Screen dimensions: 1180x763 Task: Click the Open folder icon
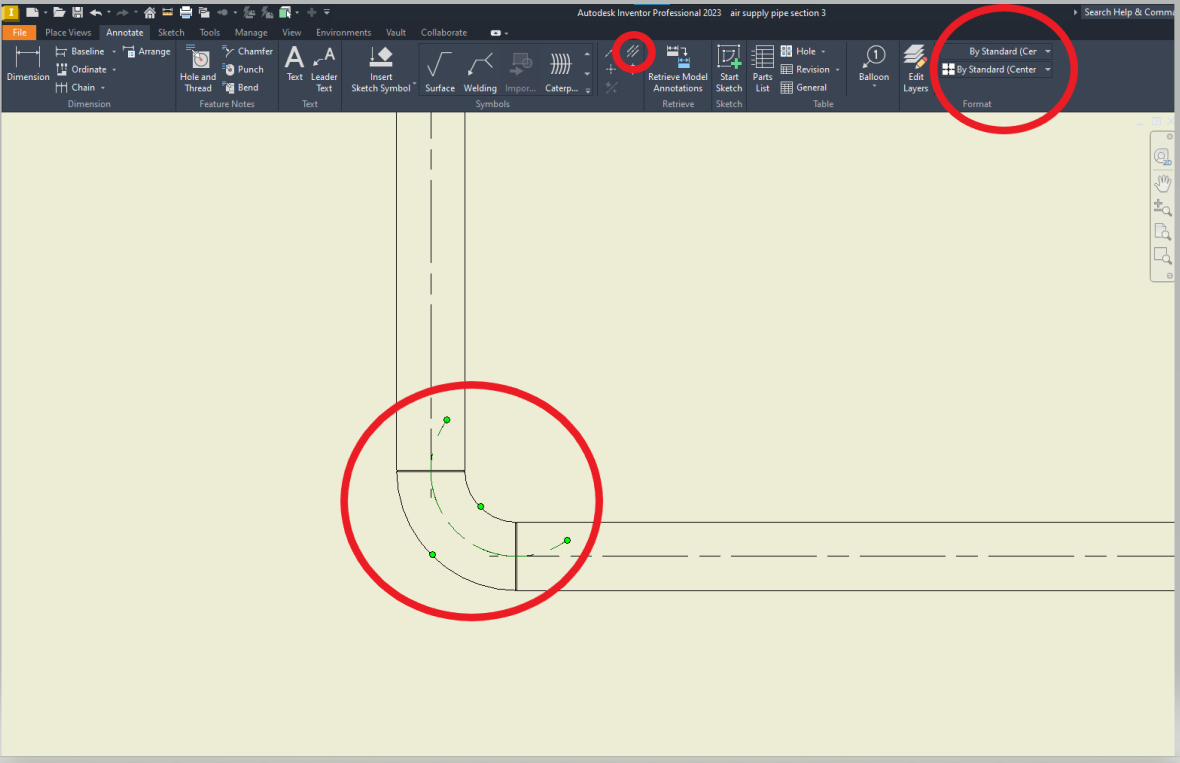[59, 12]
